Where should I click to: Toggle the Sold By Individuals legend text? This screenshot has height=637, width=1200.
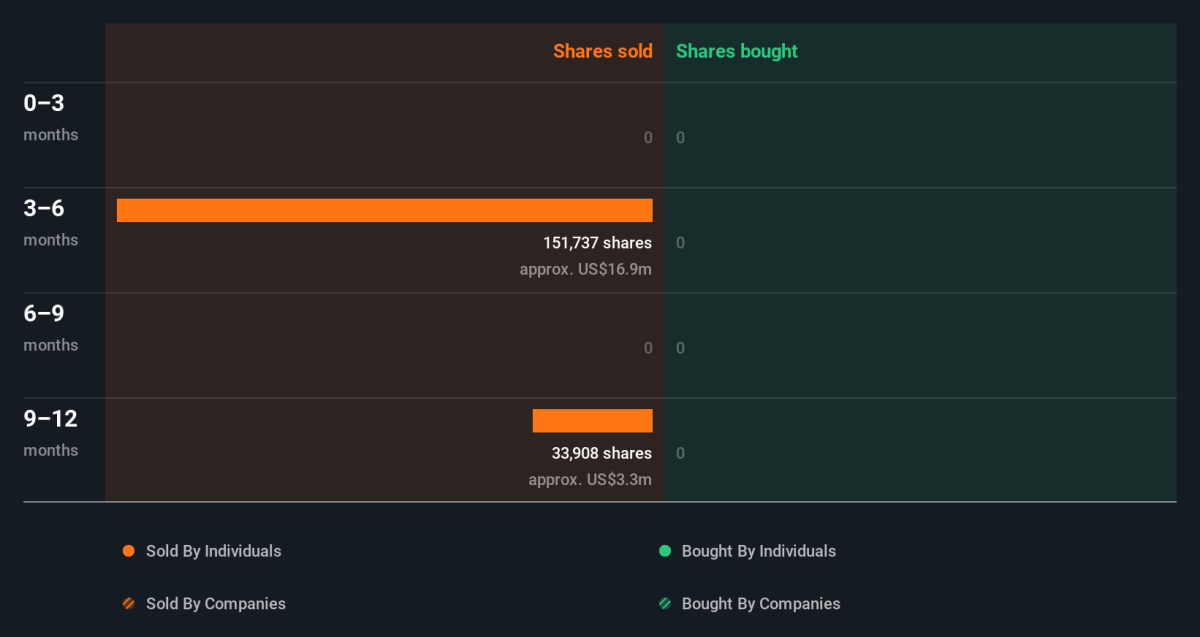(213, 551)
